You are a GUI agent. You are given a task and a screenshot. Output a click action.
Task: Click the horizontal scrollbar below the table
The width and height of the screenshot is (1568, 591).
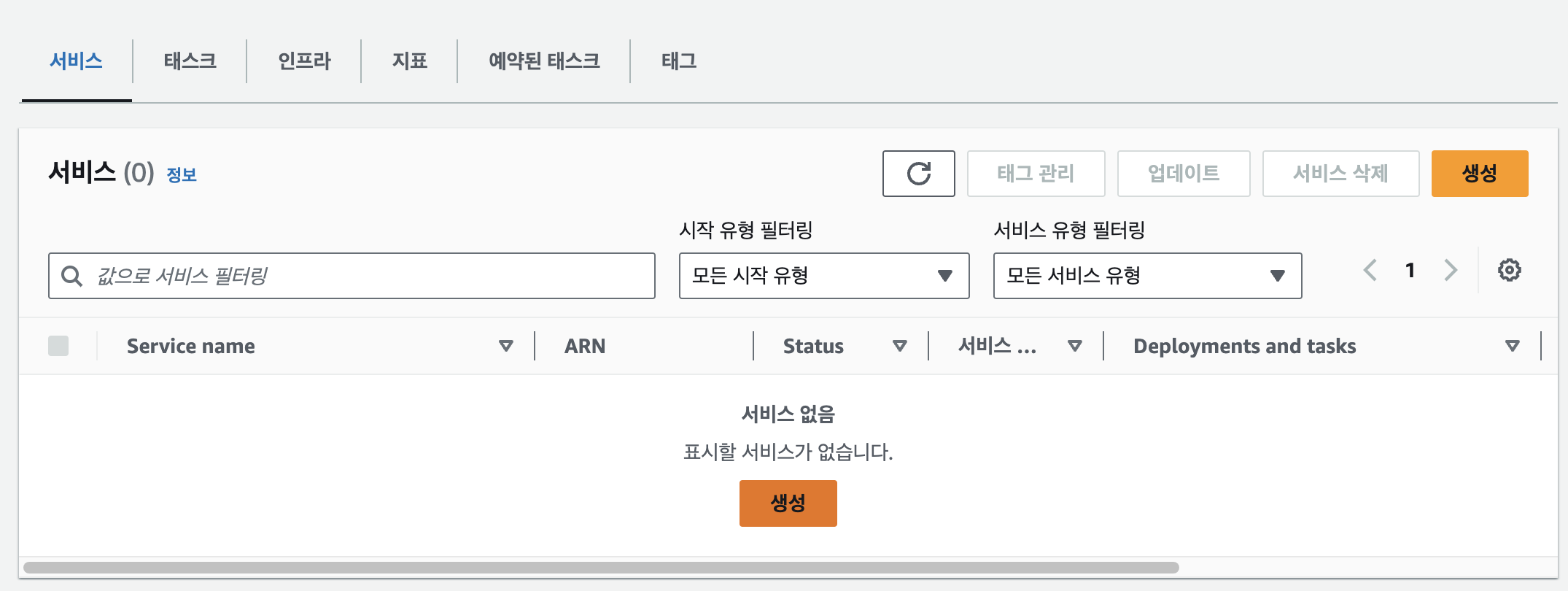600,568
